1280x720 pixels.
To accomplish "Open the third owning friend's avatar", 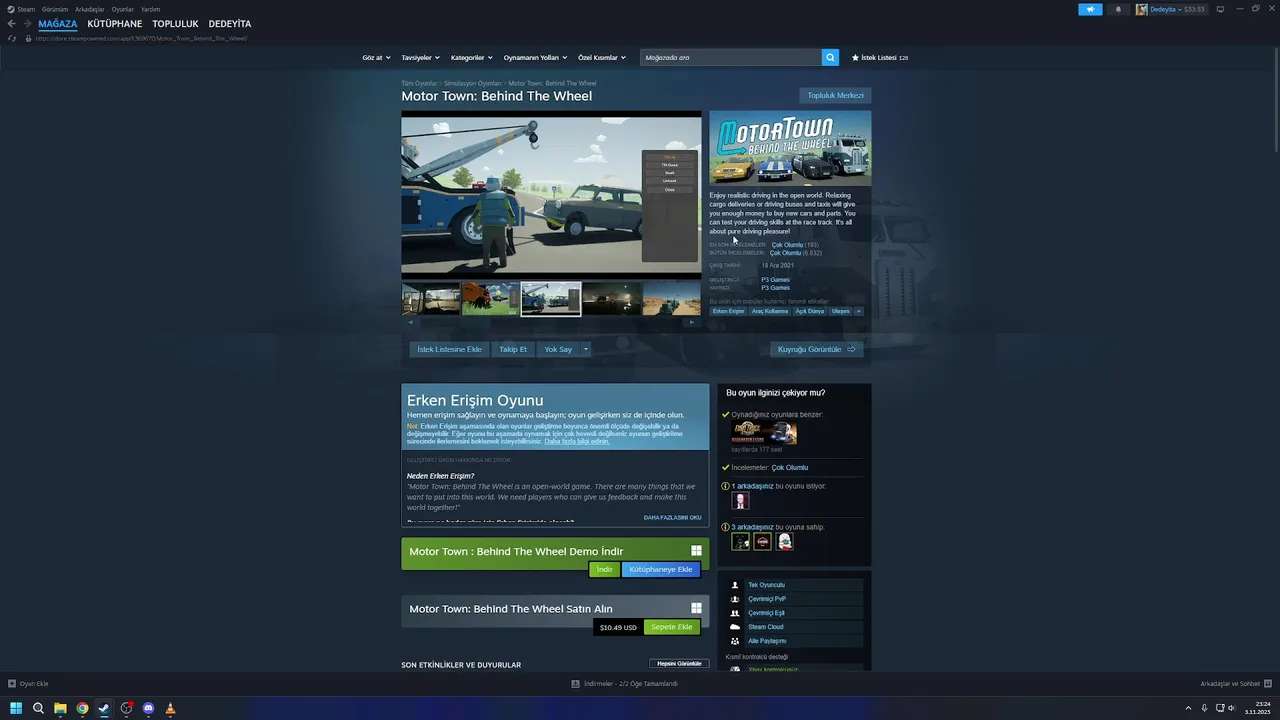I will (x=784, y=541).
